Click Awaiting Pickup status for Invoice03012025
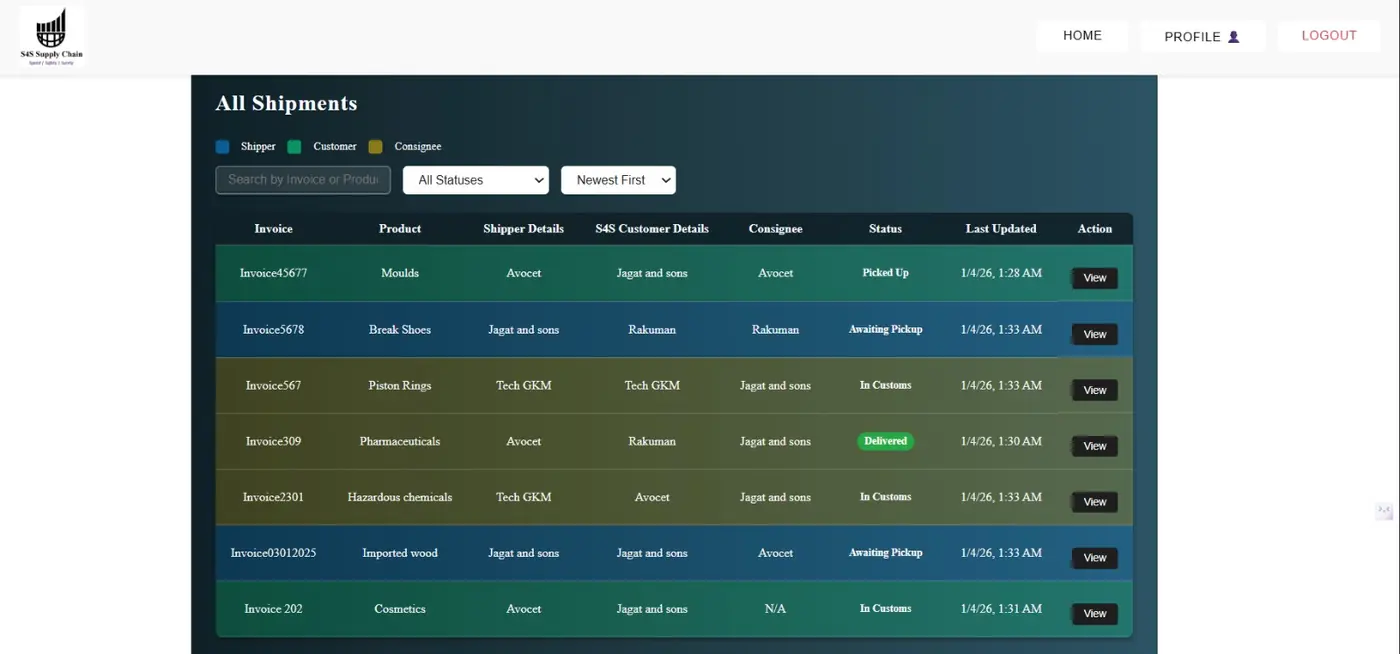1400x654 pixels. coord(885,553)
